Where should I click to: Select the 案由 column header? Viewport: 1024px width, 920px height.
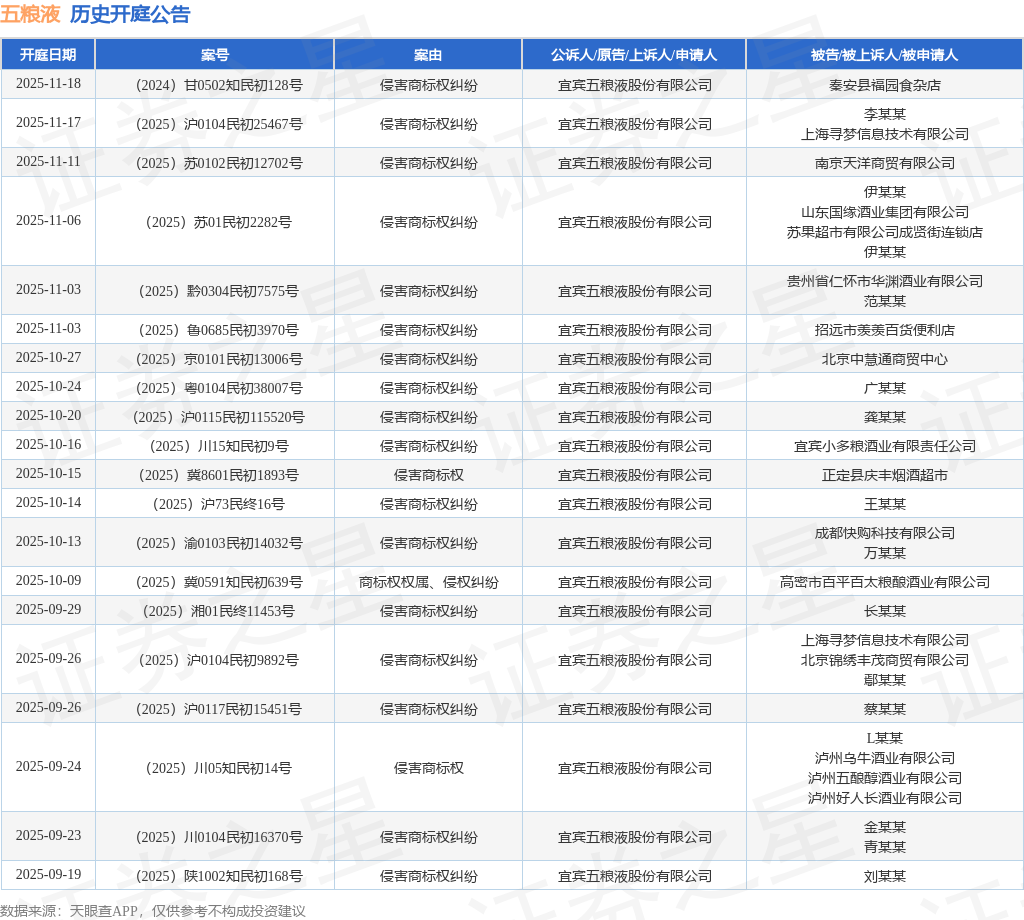428,55
